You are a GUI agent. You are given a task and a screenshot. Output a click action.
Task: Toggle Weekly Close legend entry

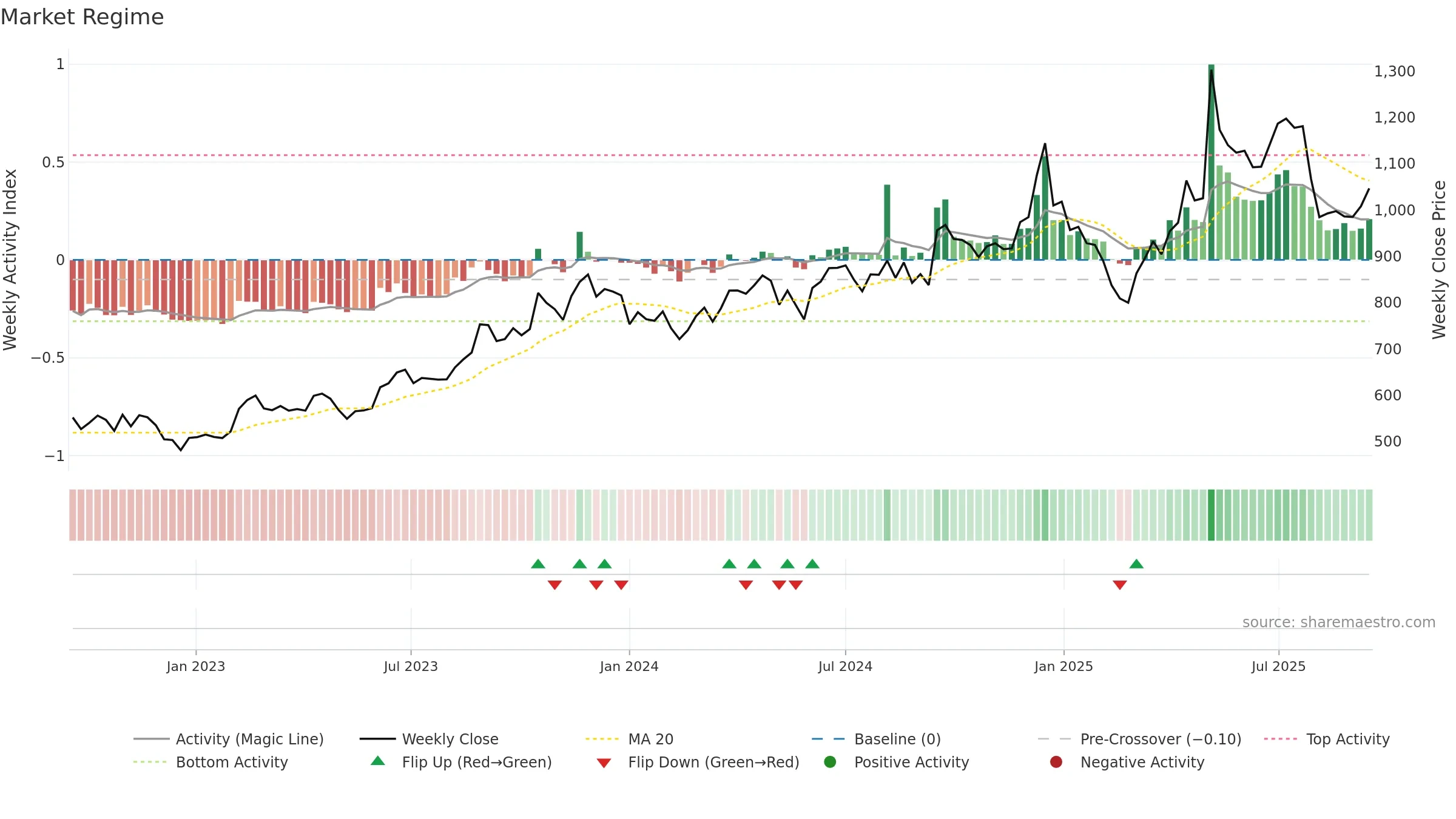click(429, 739)
